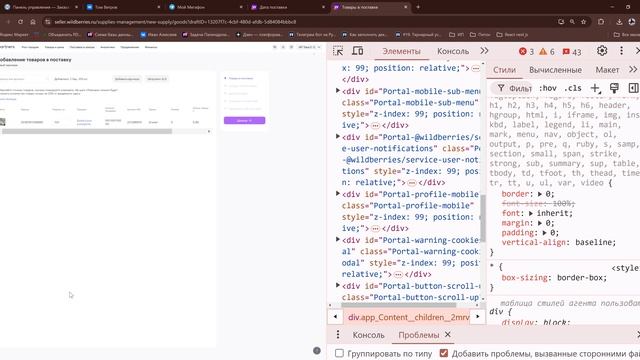Viewport: 640px width, 360px height.
Task: Select the Проблемы drawer tab
Action: pos(418,335)
